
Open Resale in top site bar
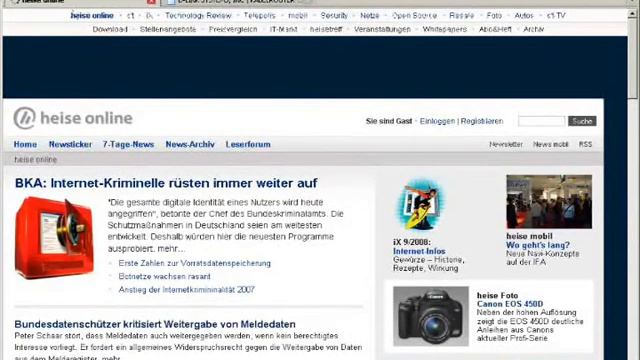click(x=461, y=16)
